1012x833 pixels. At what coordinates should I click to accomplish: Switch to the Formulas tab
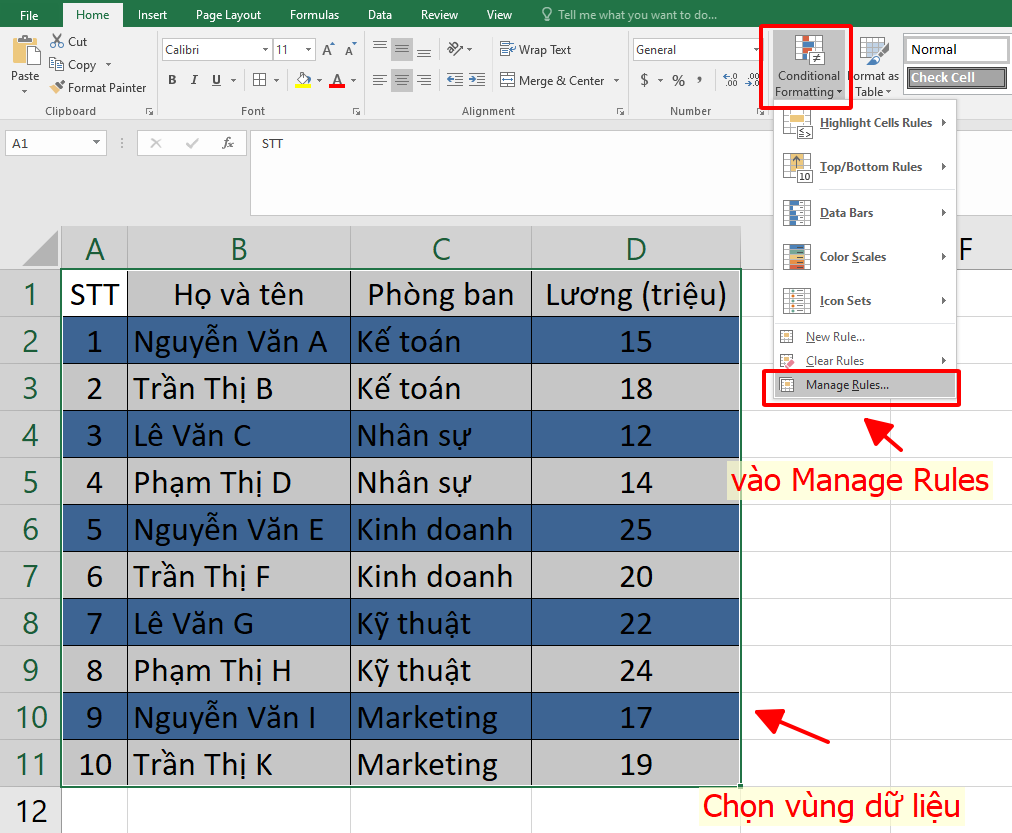pos(314,15)
